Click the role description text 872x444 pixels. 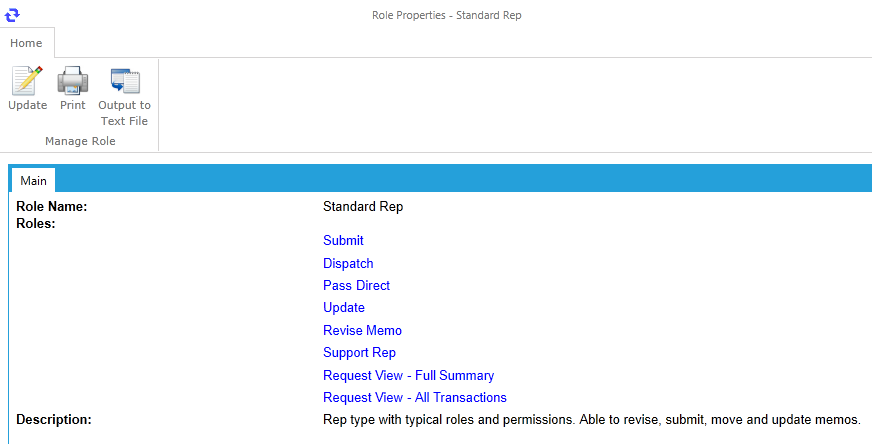(592, 420)
